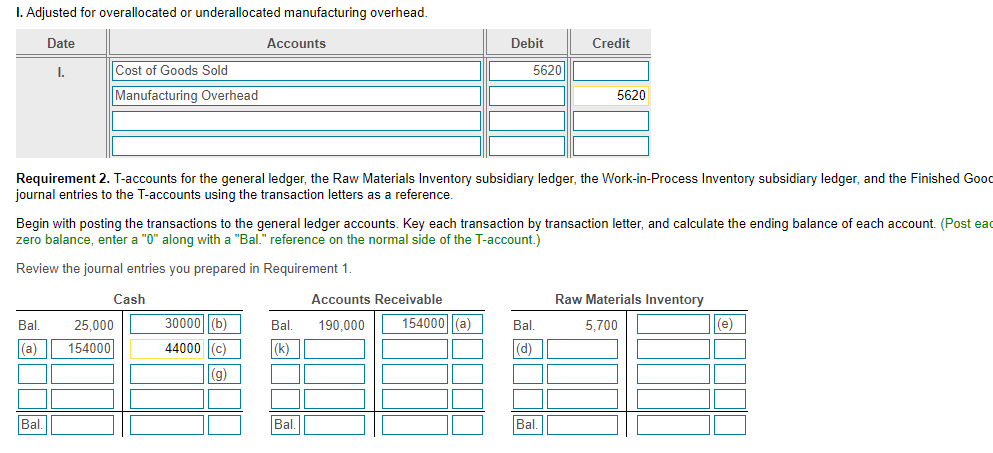Click the Date column header
Screen dimensions: 993x453
pyautogui.click(x=61, y=43)
